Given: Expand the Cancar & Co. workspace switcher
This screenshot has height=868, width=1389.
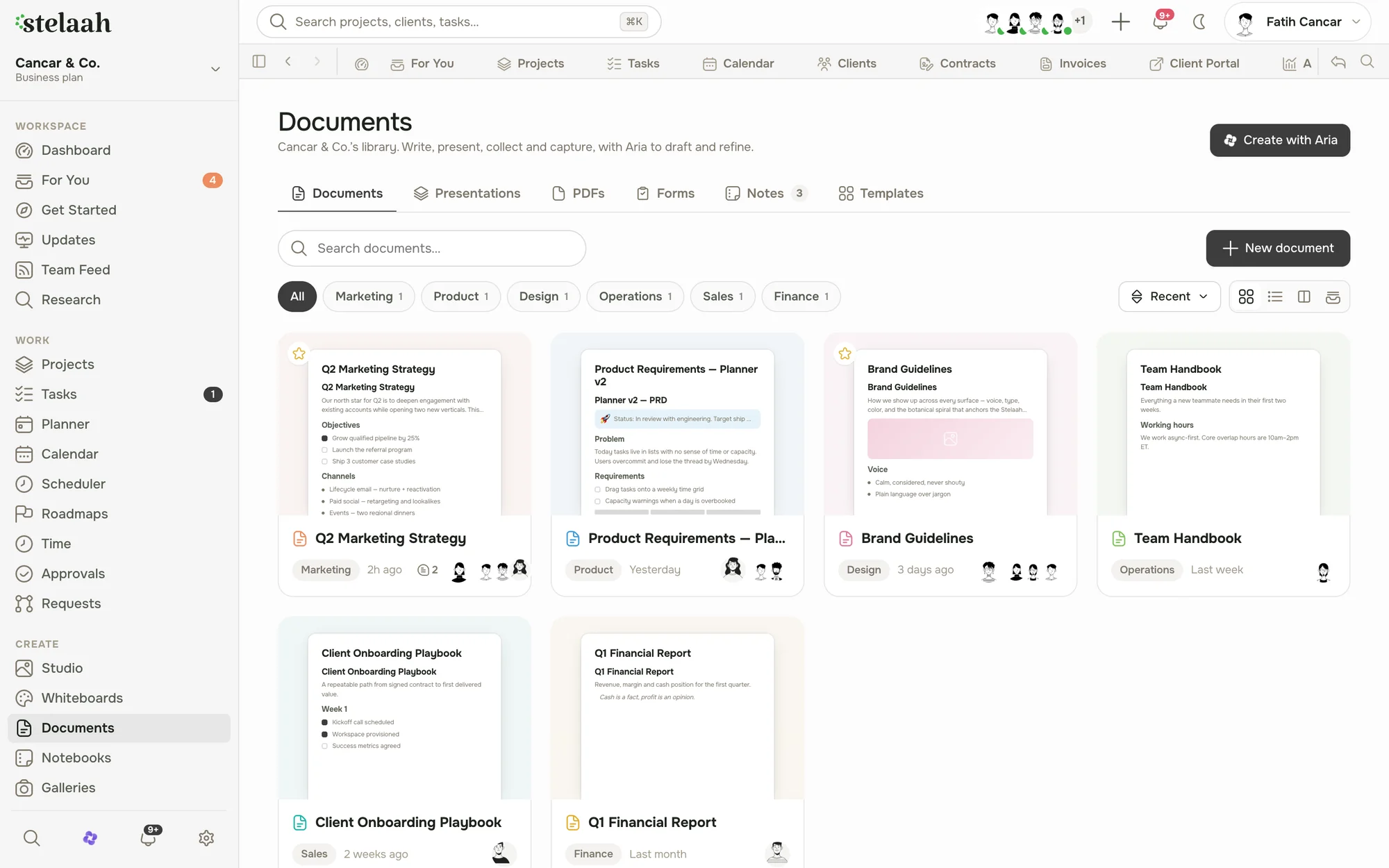Looking at the screenshot, I should pyautogui.click(x=118, y=69).
